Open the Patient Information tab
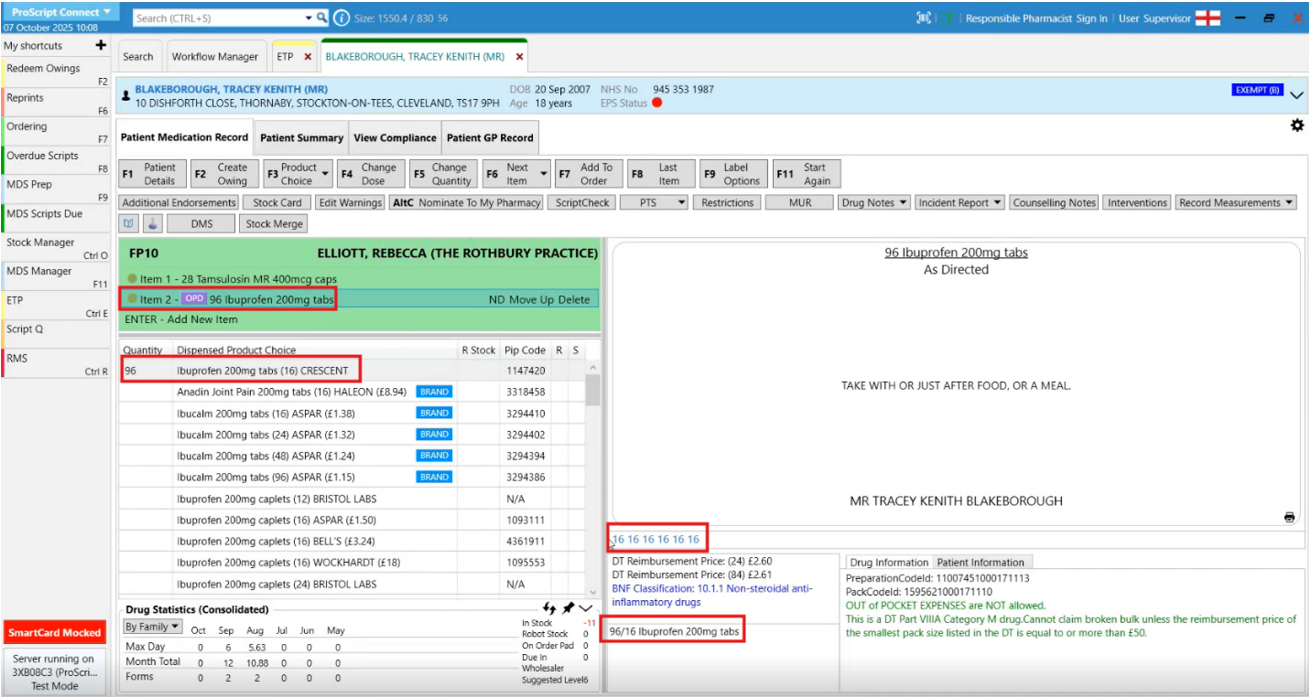Image resolution: width=1309 pixels, height=697 pixels. (x=980, y=562)
